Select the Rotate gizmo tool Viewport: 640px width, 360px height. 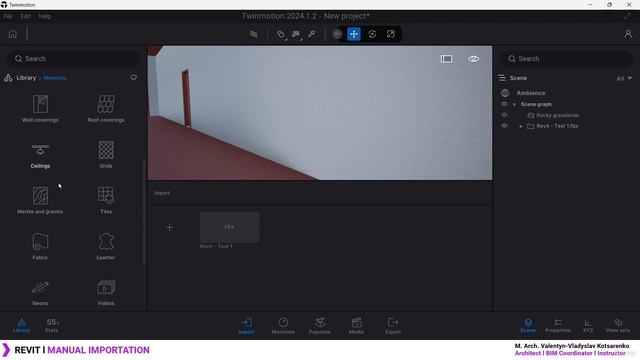click(x=372, y=34)
